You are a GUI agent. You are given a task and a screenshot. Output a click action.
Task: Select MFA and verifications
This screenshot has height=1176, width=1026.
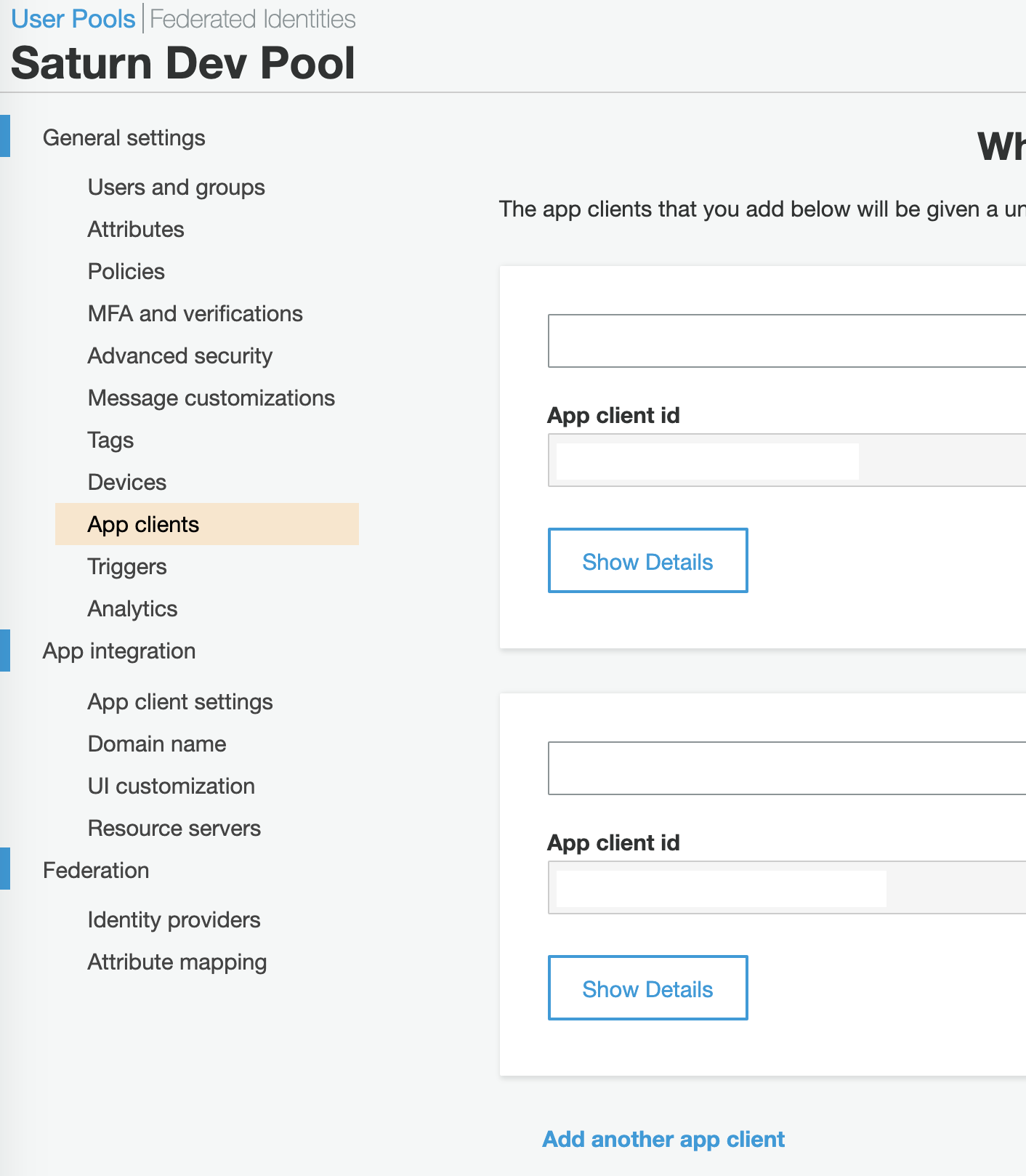195,314
